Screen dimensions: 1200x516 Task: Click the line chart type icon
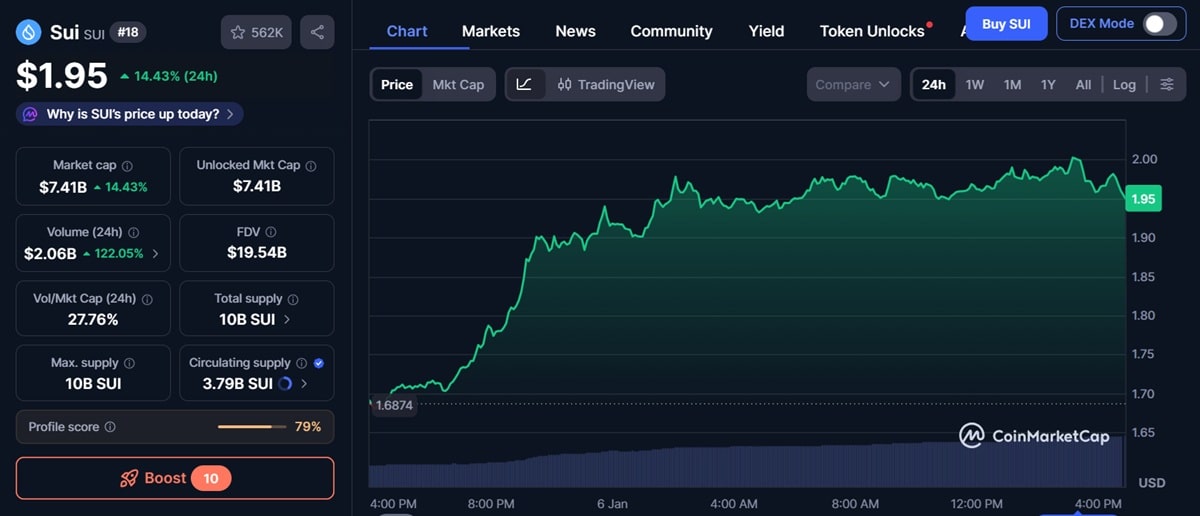pos(524,85)
